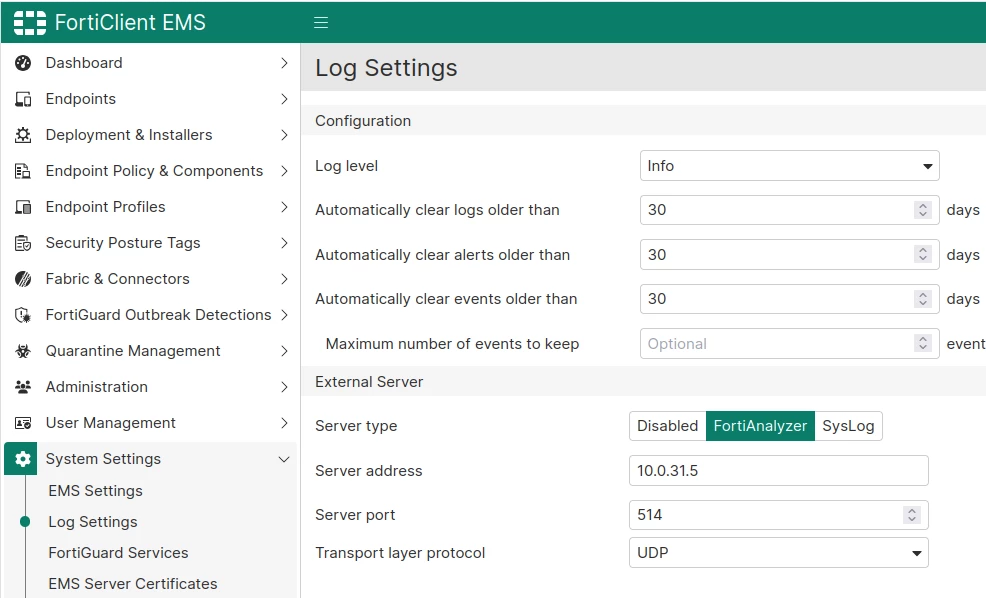Click the Server port field
986x598 pixels.
point(778,515)
